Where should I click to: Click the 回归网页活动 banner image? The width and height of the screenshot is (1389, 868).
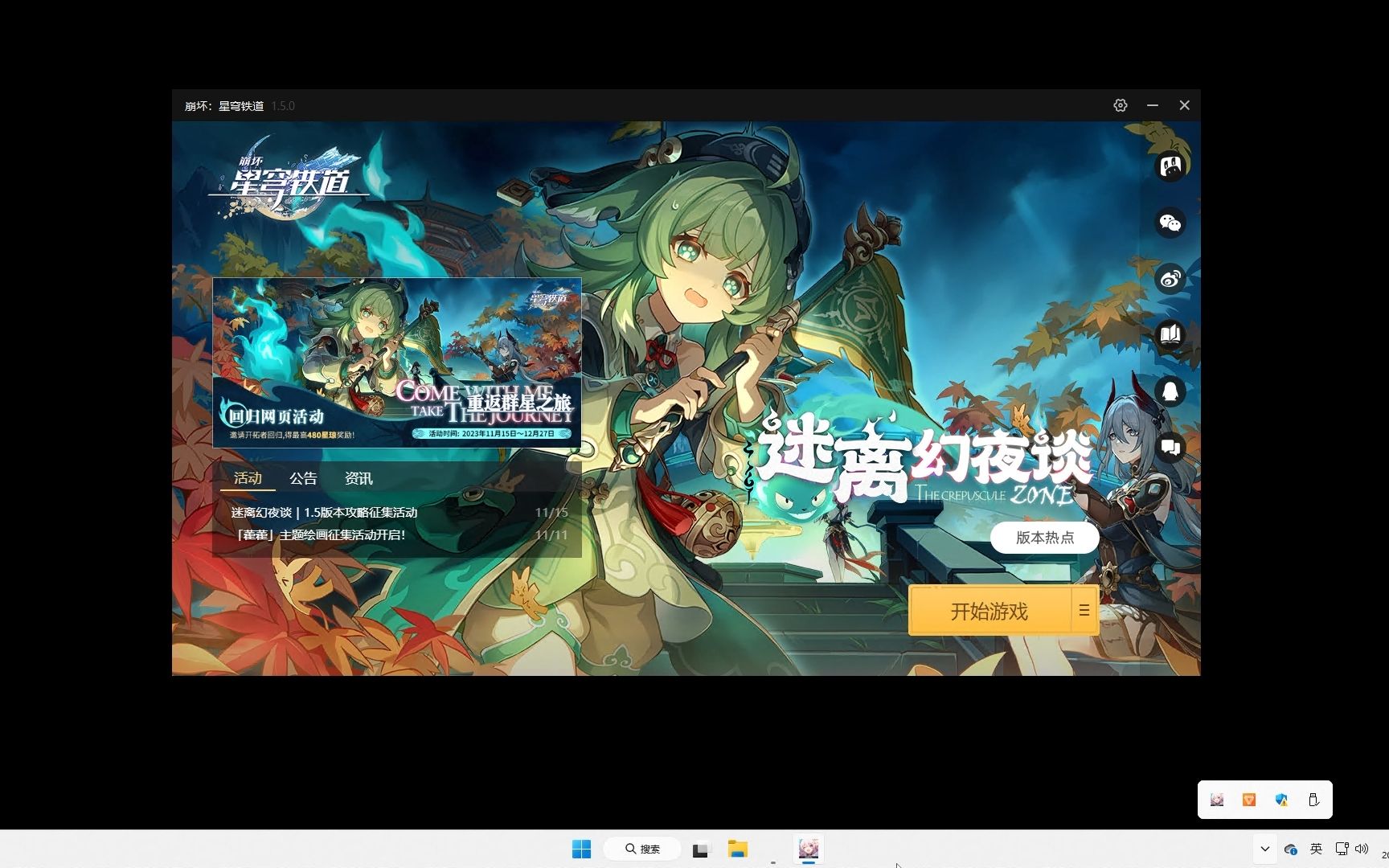coord(397,362)
